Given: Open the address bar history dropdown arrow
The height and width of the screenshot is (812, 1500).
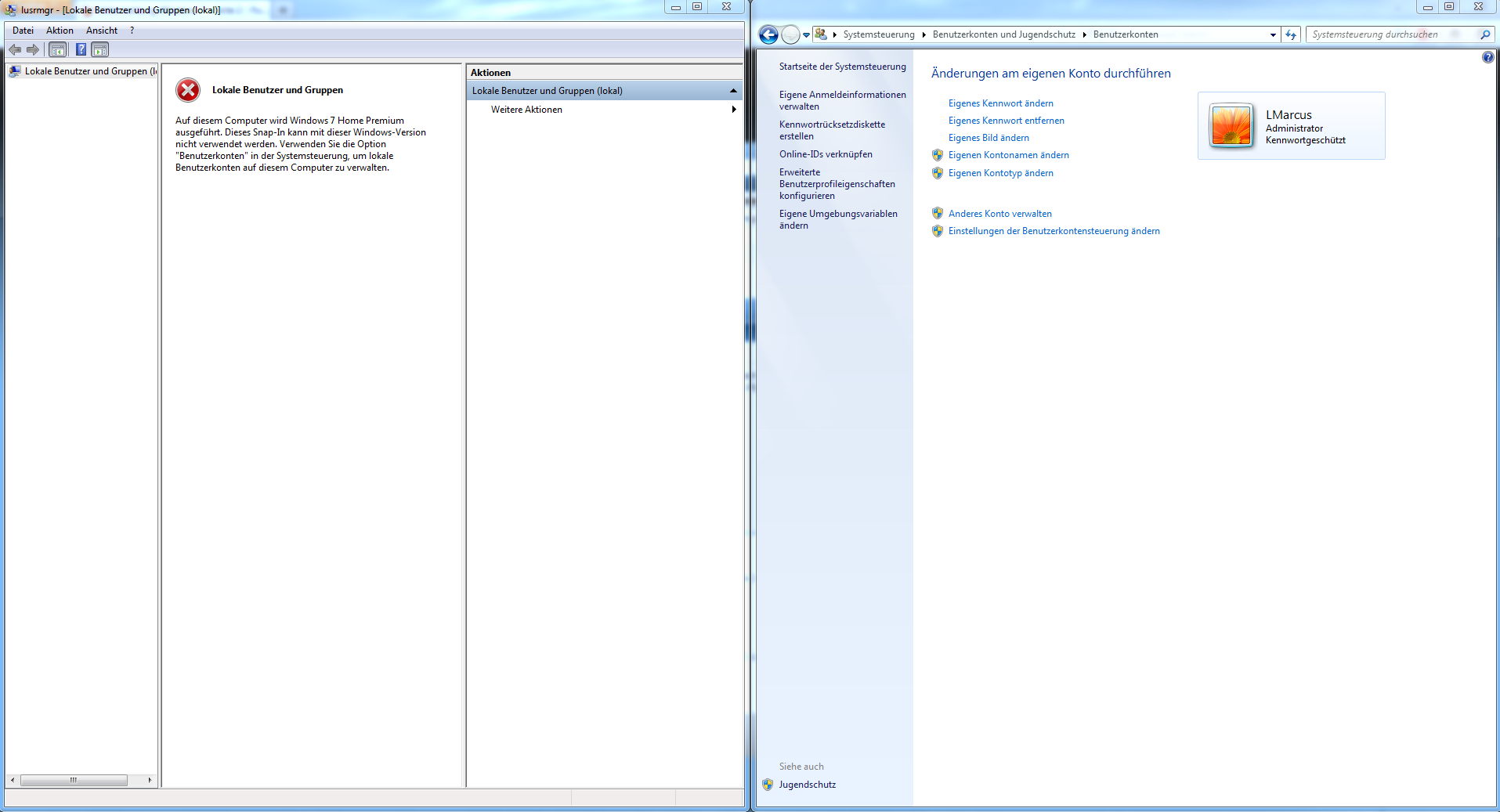Looking at the screenshot, I should point(1273,34).
